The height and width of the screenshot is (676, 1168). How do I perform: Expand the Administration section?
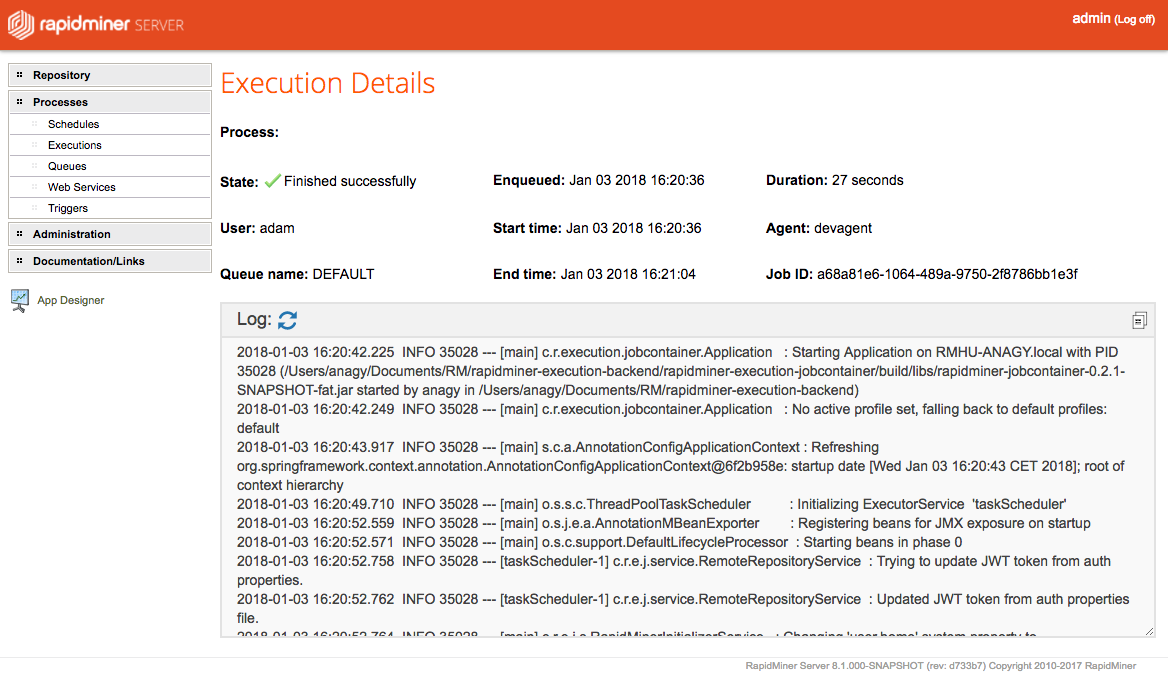(110, 234)
